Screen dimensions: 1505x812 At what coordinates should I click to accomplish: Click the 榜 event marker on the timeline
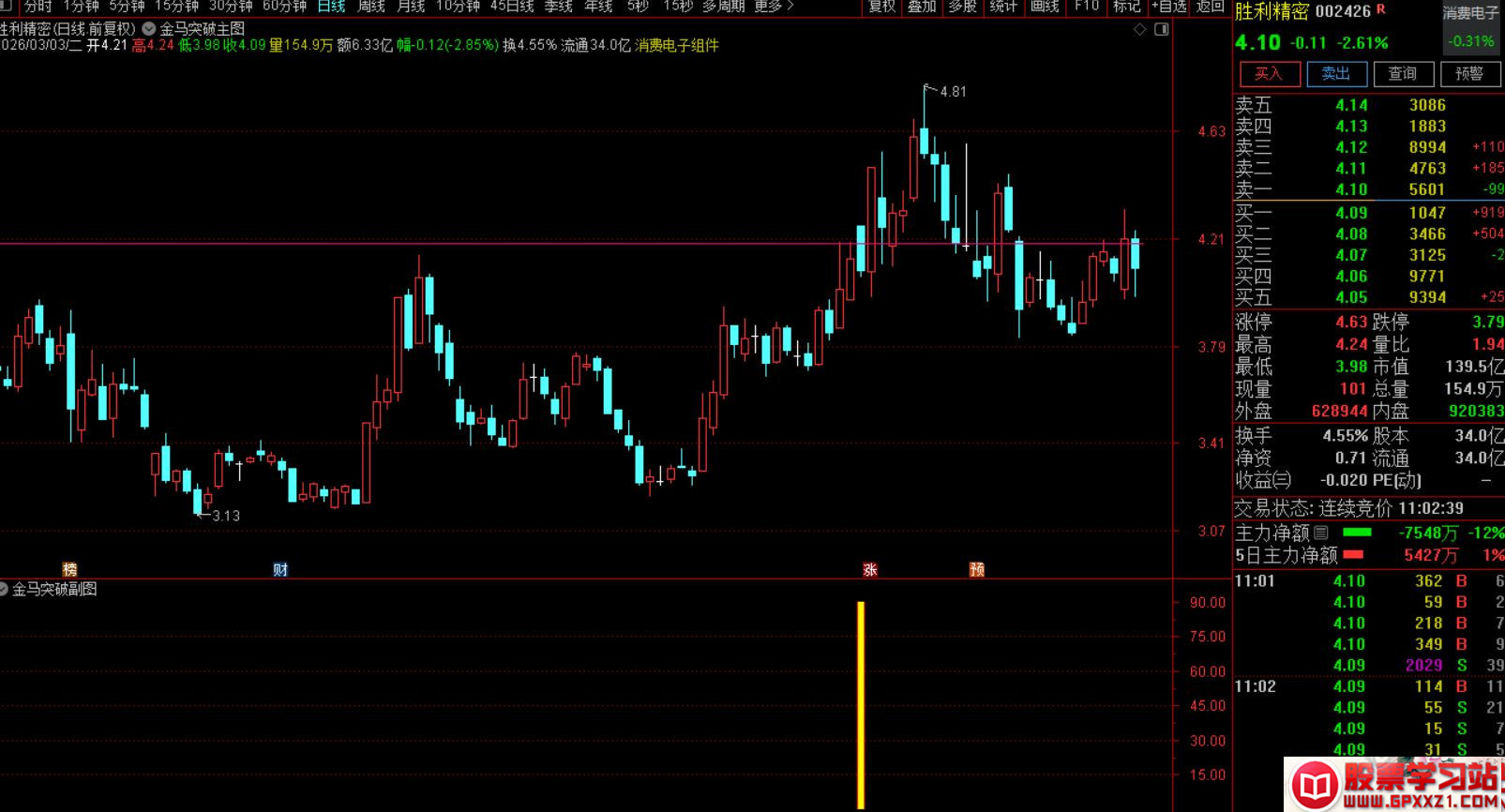point(69,569)
